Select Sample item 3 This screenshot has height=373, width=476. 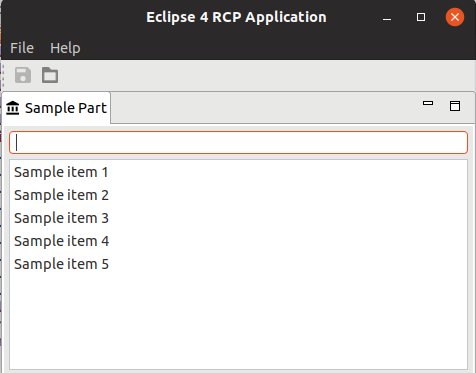point(238,218)
